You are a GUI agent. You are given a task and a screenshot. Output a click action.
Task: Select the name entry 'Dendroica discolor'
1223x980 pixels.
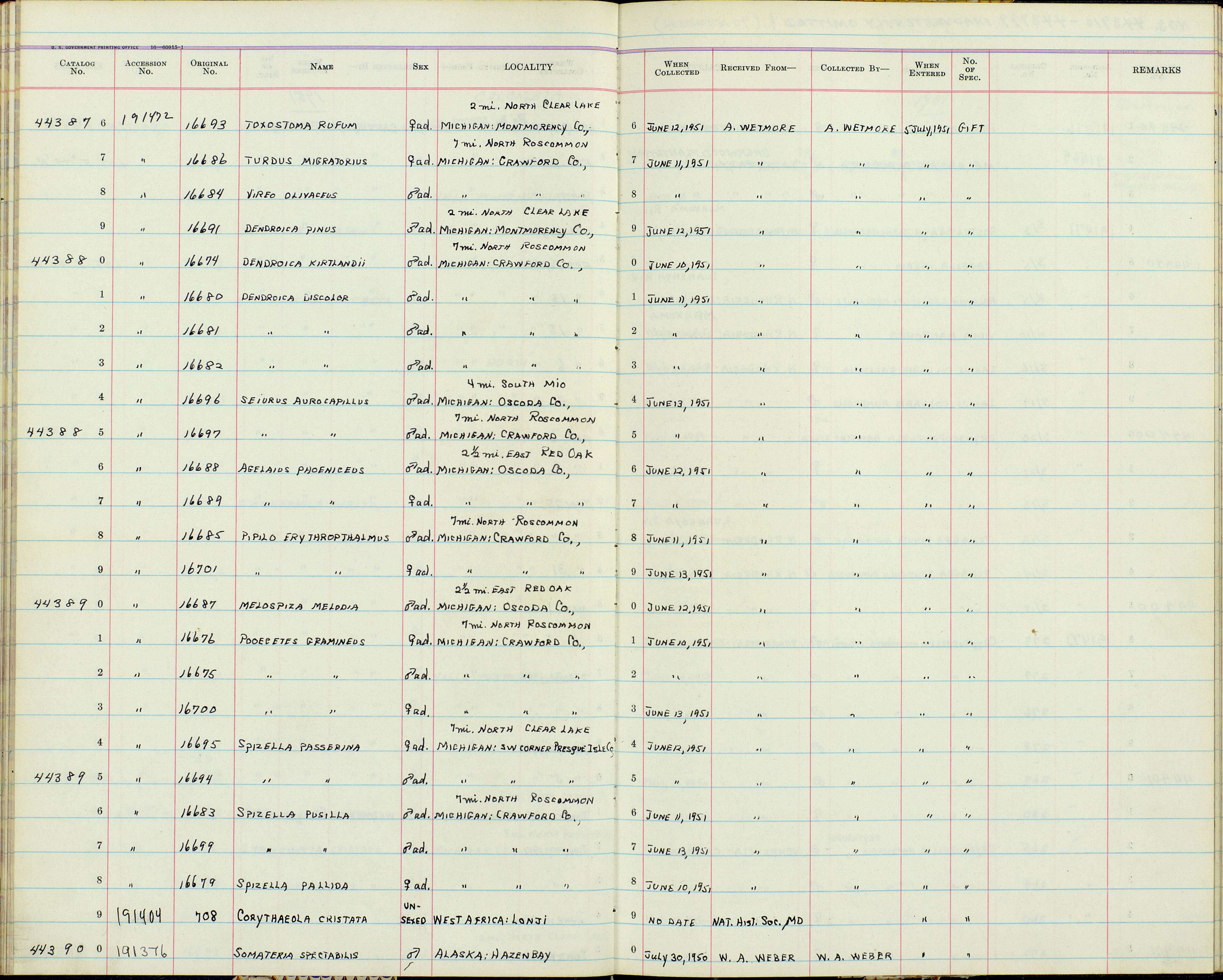[295, 298]
